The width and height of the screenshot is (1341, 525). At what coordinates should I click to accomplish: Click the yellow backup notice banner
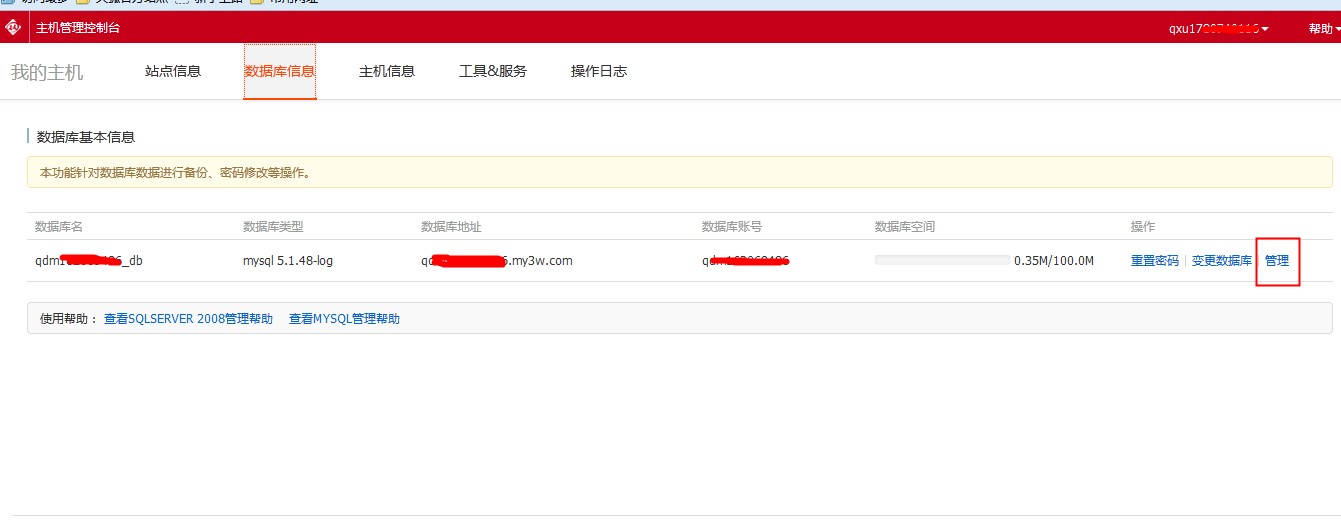click(x=679, y=173)
